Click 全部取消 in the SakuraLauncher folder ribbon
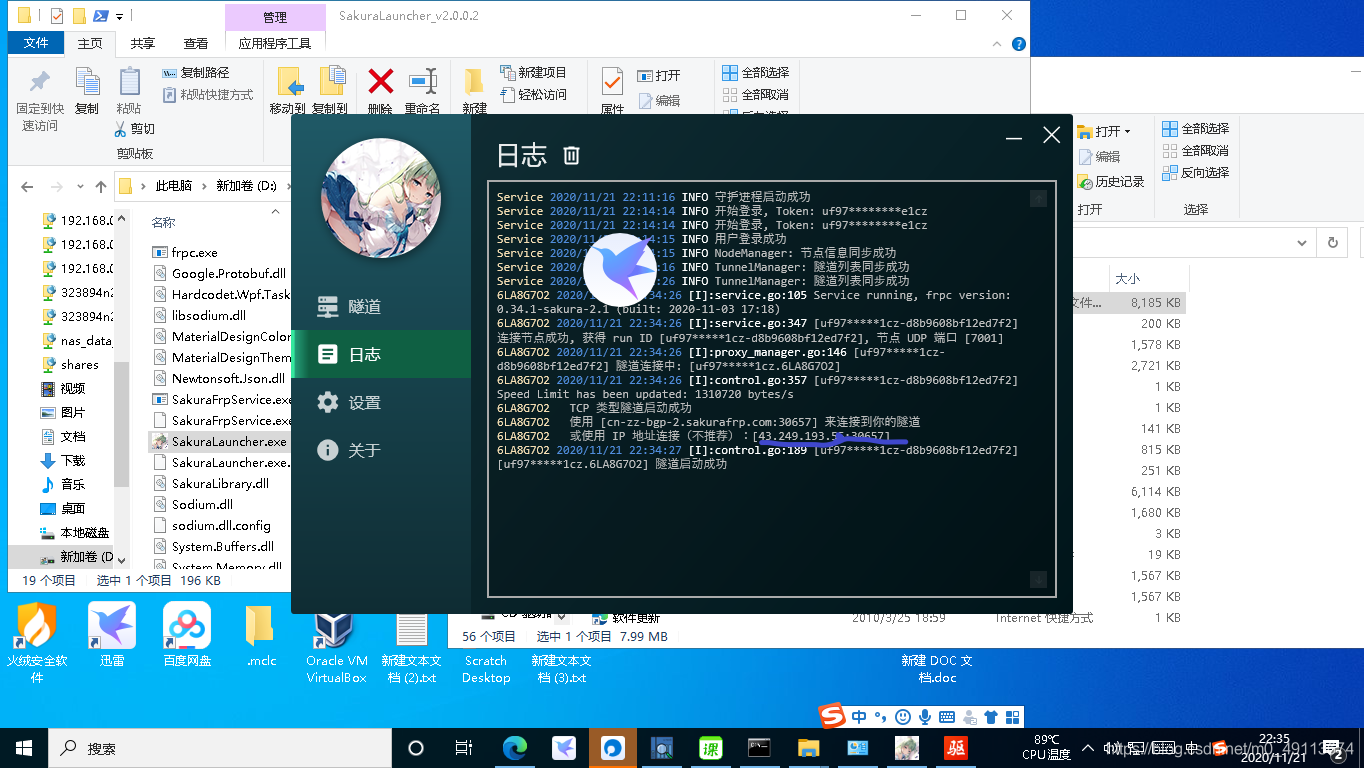 coord(755,95)
